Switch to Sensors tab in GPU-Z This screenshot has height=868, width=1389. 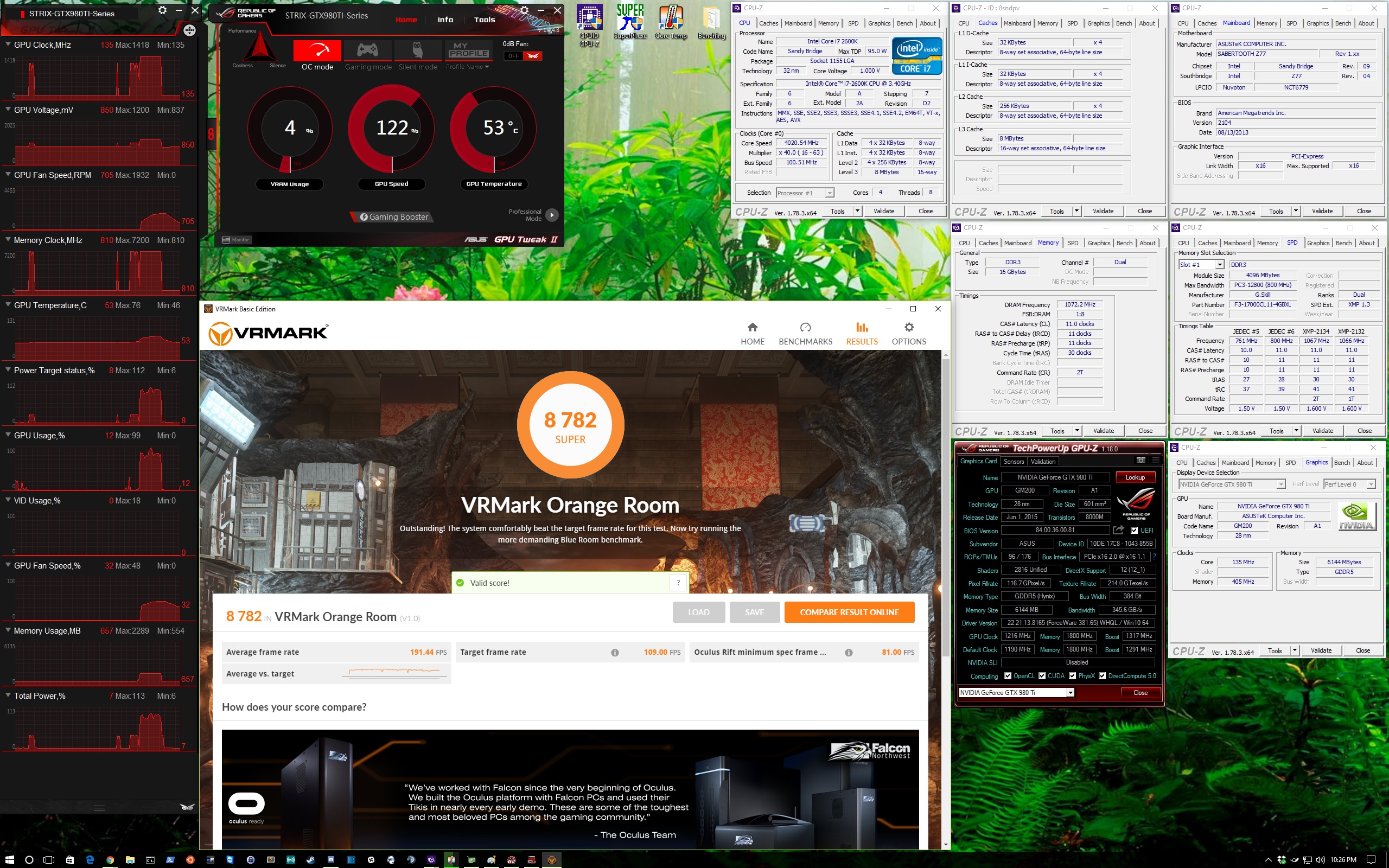[1014, 462]
